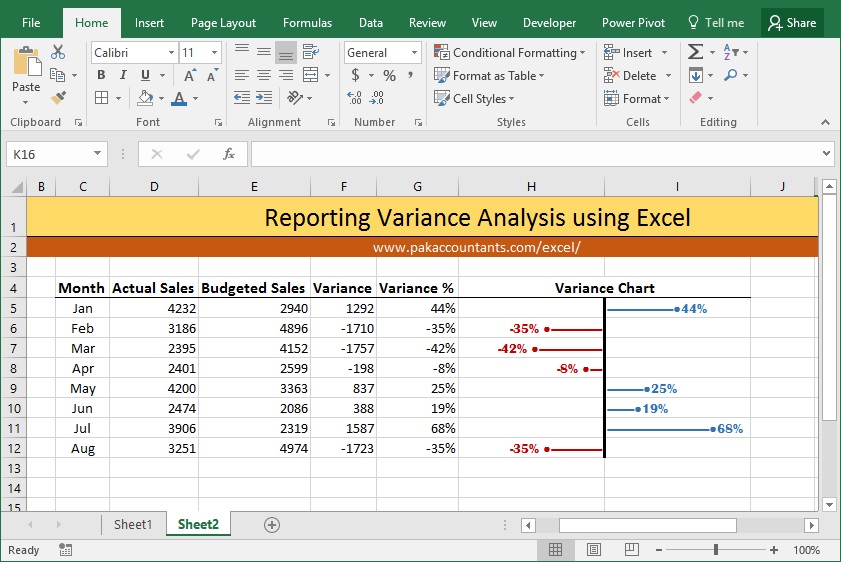Screen dimensions: 841x562
Task: Switch to Page Layout view in status bar
Action: pos(594,550)
